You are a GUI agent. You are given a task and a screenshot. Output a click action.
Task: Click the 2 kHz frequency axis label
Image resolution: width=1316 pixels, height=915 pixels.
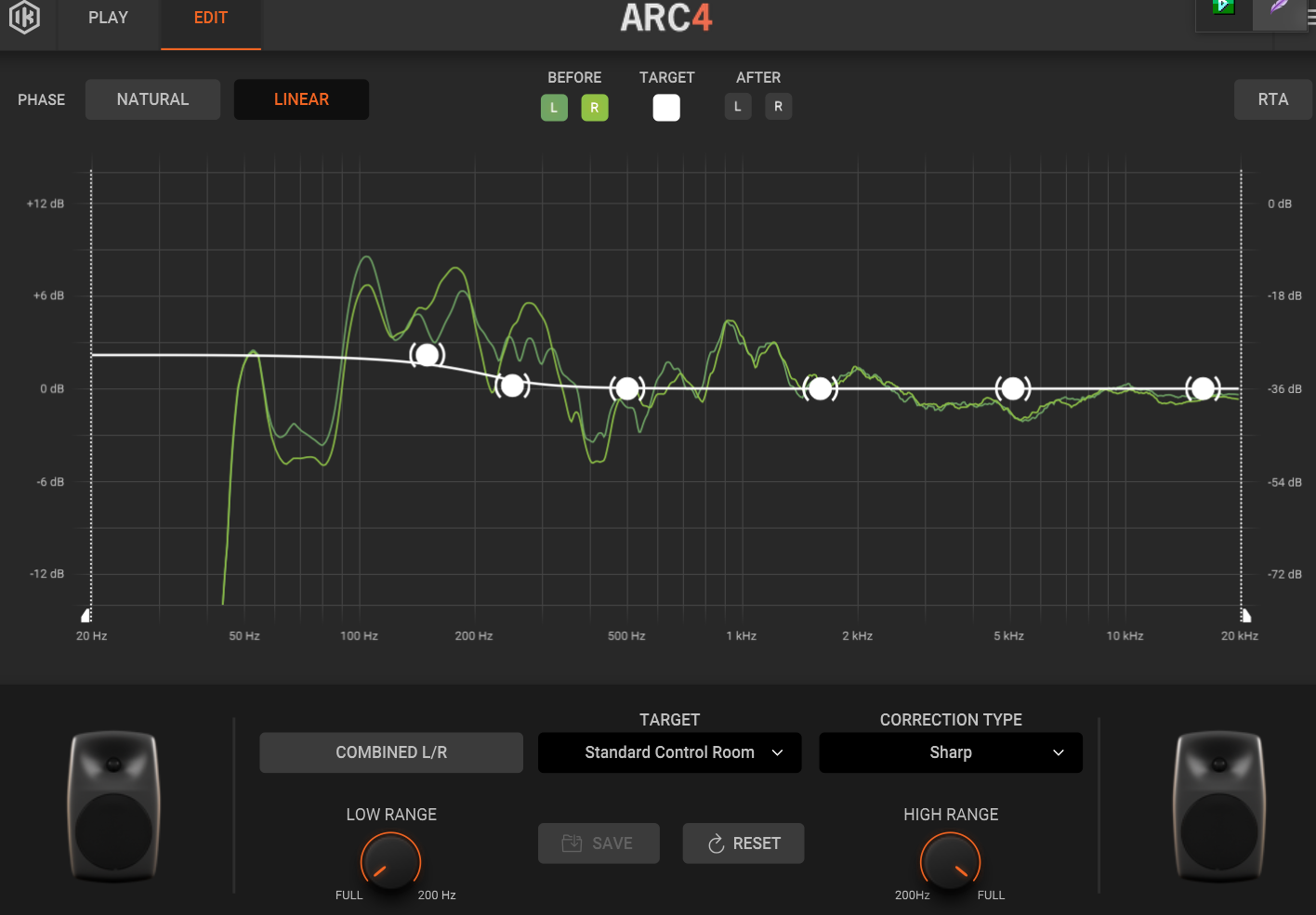point(857,636)
